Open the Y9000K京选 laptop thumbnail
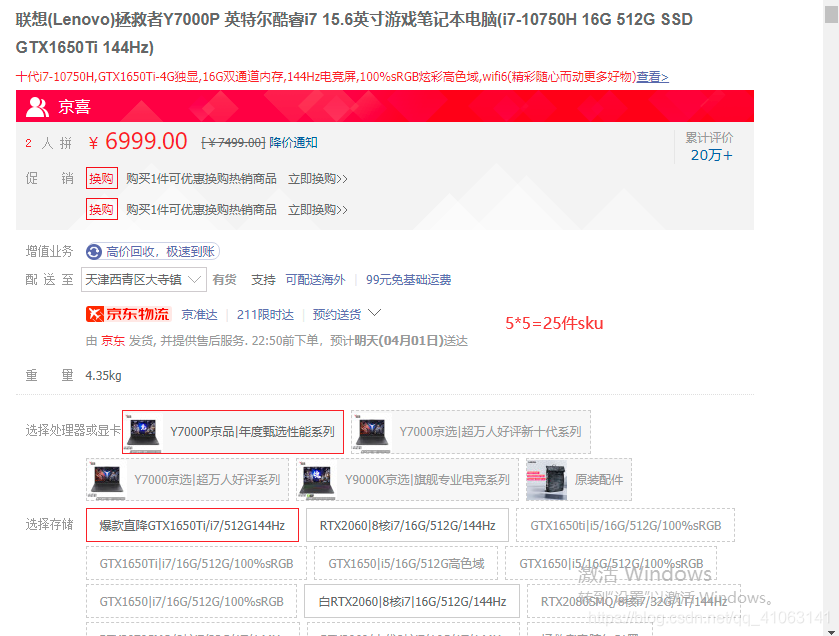This screenshot has height=636, width=839. coord(317,479)
